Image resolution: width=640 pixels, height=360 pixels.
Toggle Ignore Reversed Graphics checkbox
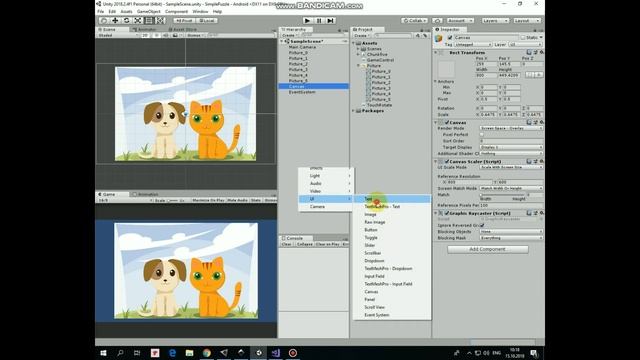[x=482, y=225]
